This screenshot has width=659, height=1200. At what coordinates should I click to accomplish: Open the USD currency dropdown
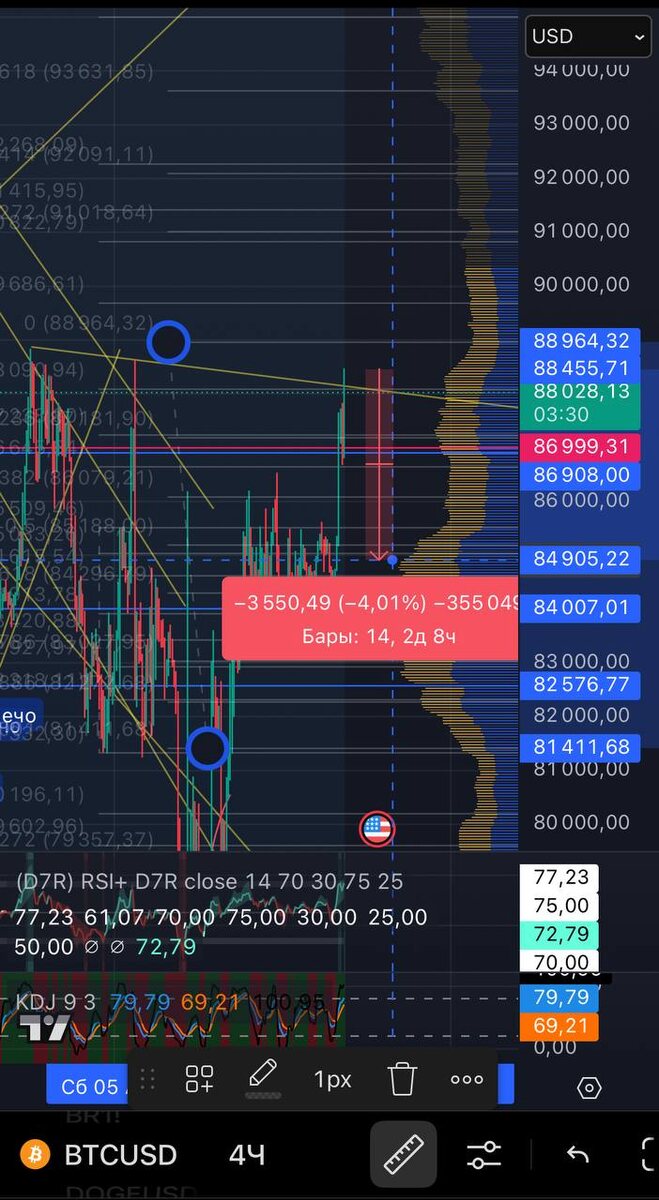click(588, 37)
